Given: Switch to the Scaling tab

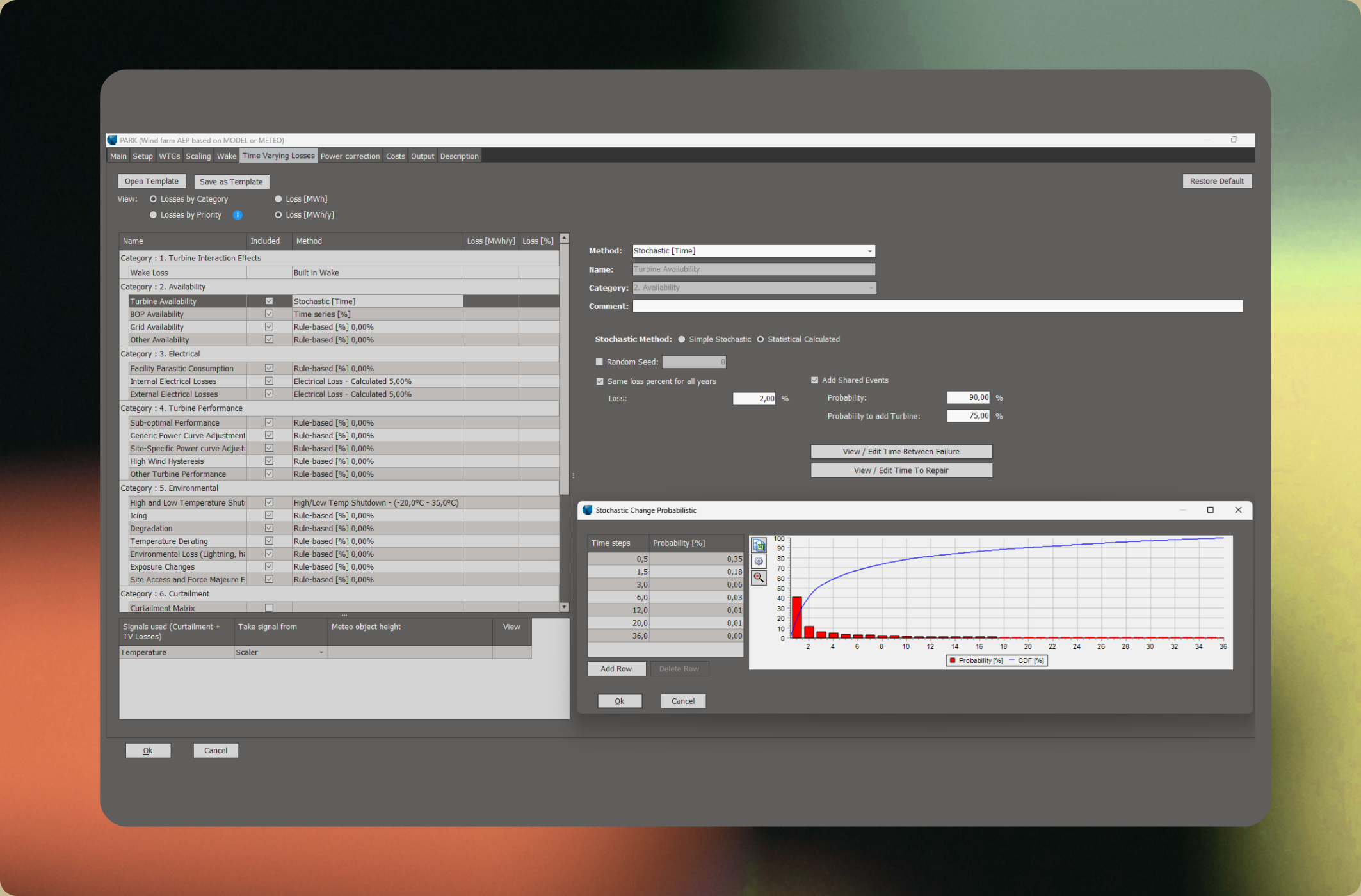Looking at the screenshot, I should tap(198, 156).
